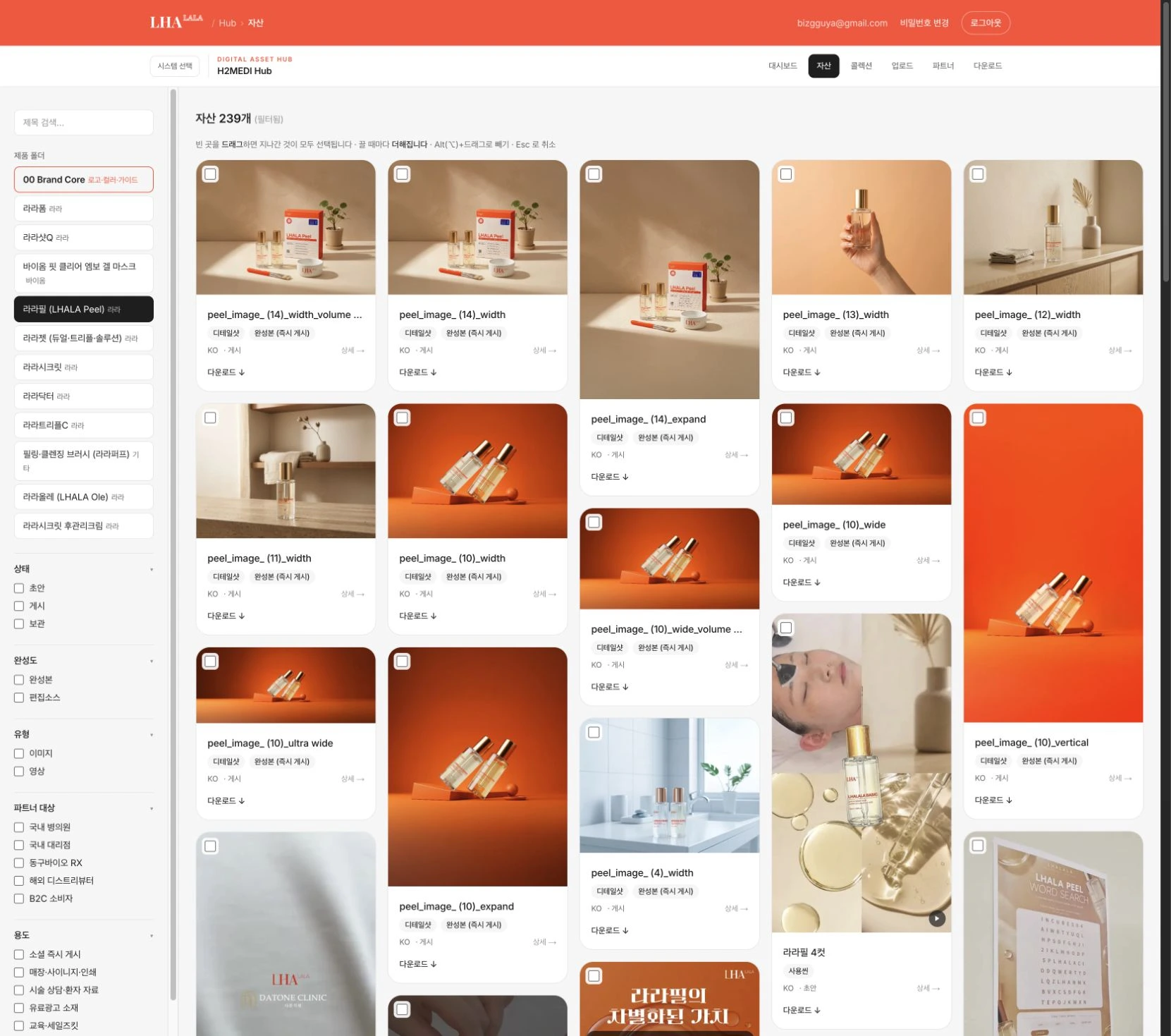Select peel_image_ (14)_expand card checkbox

point(594,174)
